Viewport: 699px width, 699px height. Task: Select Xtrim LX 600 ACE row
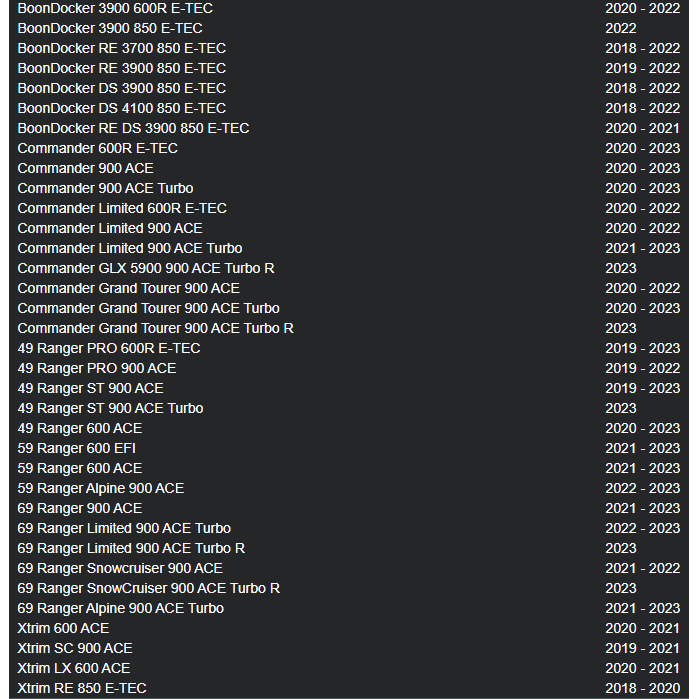coord(349,668)
